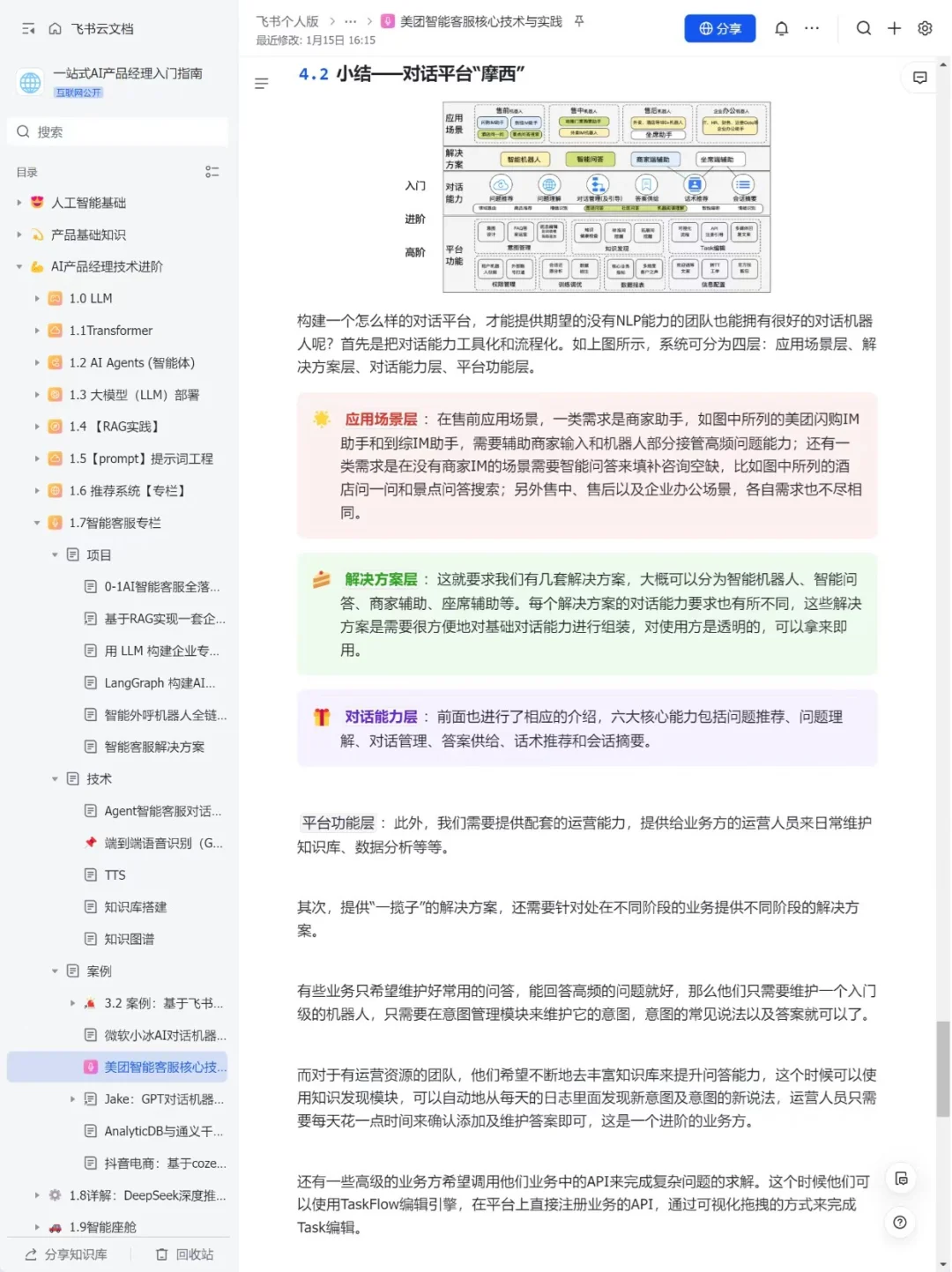952x1272 pixels.
Task: Click the icon of 1.0 LLM
Action: click(x=55, y=298)
